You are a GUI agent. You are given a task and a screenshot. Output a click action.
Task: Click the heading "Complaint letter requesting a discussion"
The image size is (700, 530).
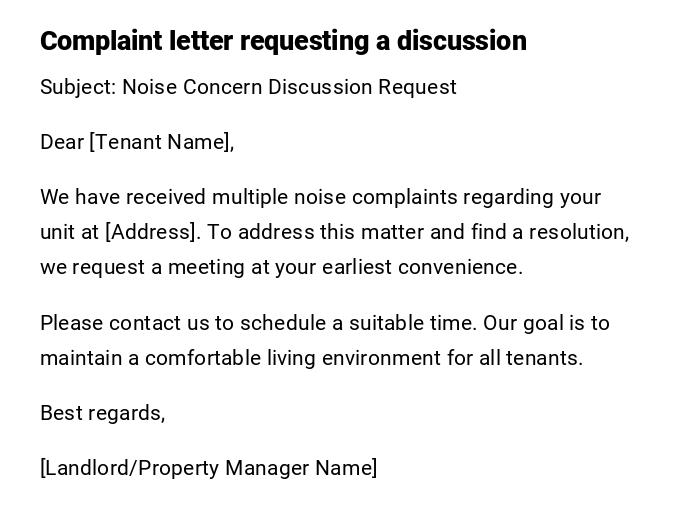(283, 41)
